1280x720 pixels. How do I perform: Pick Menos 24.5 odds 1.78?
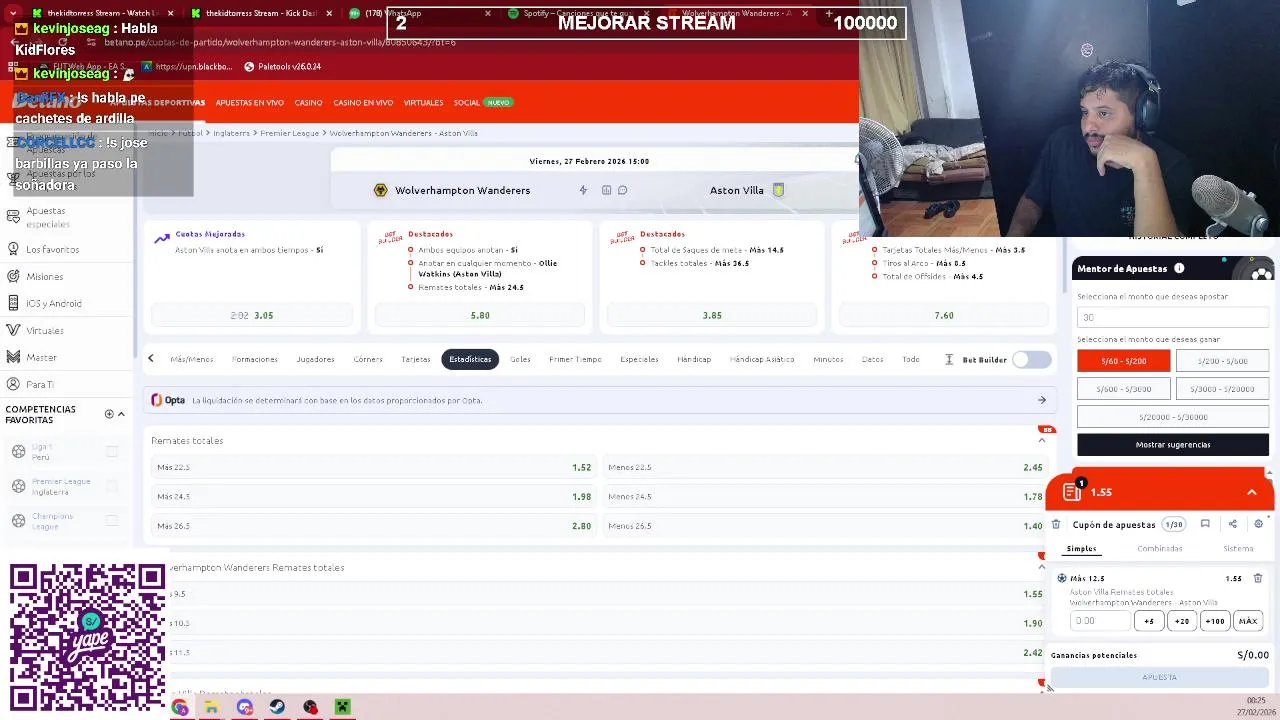(x=825, y=496)
